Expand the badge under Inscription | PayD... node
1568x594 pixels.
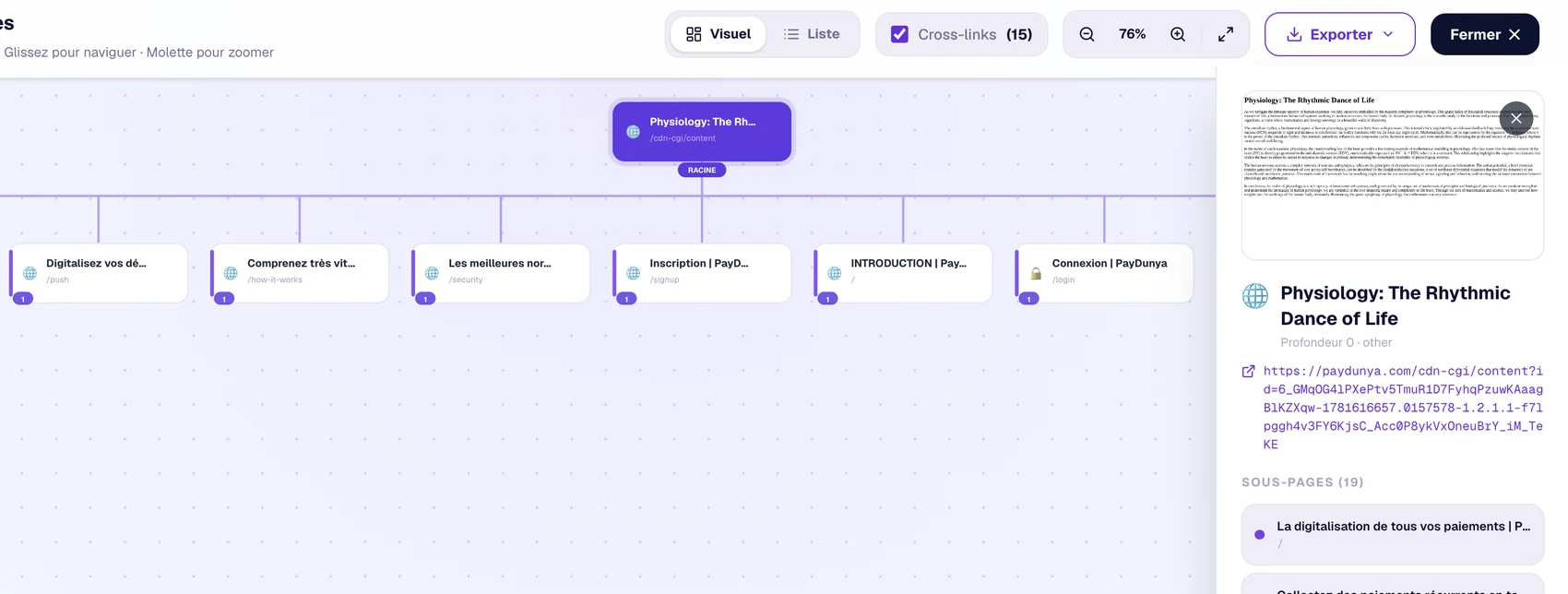coord(626,299)
